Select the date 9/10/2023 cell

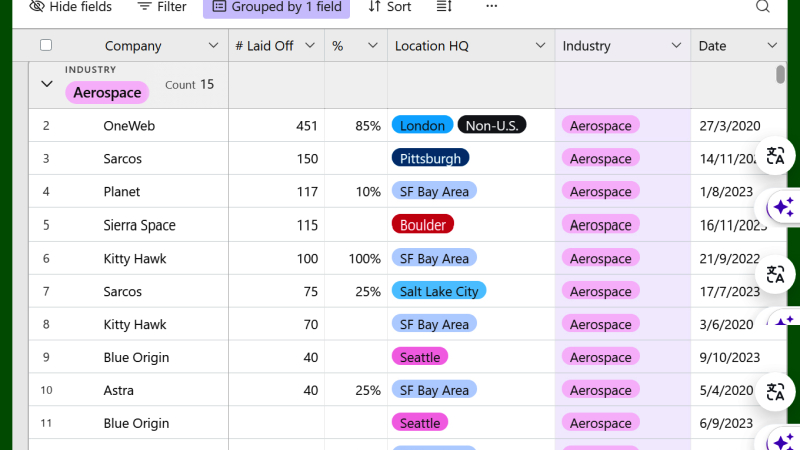[739, 357]
